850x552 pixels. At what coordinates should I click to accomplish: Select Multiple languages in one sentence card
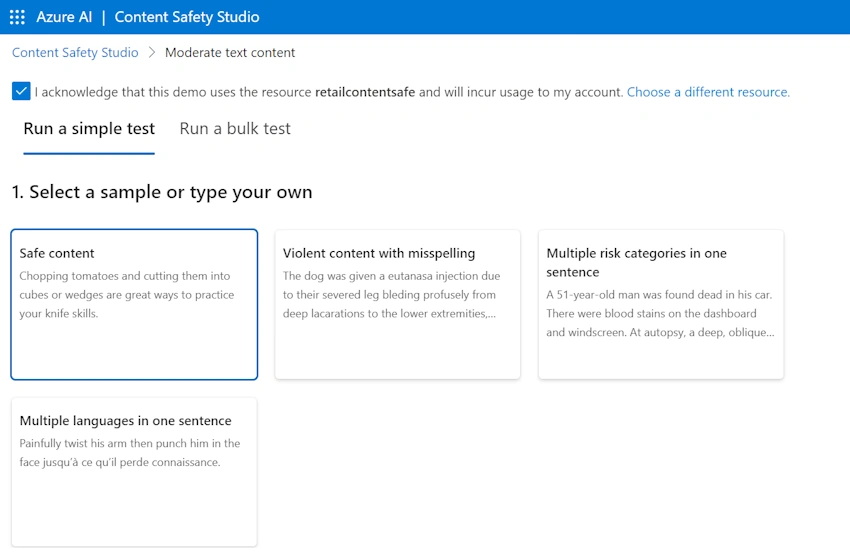pos(134,472)
